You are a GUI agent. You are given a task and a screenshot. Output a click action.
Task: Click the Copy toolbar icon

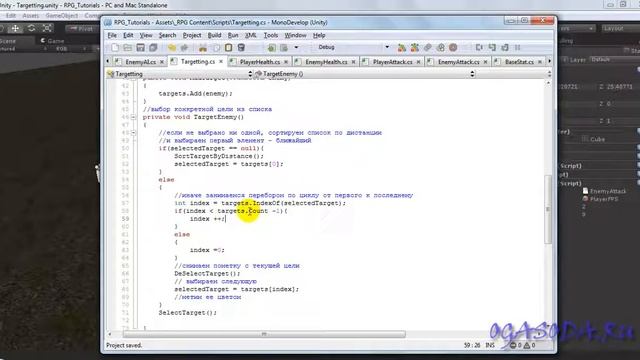[x=216, y=48]
